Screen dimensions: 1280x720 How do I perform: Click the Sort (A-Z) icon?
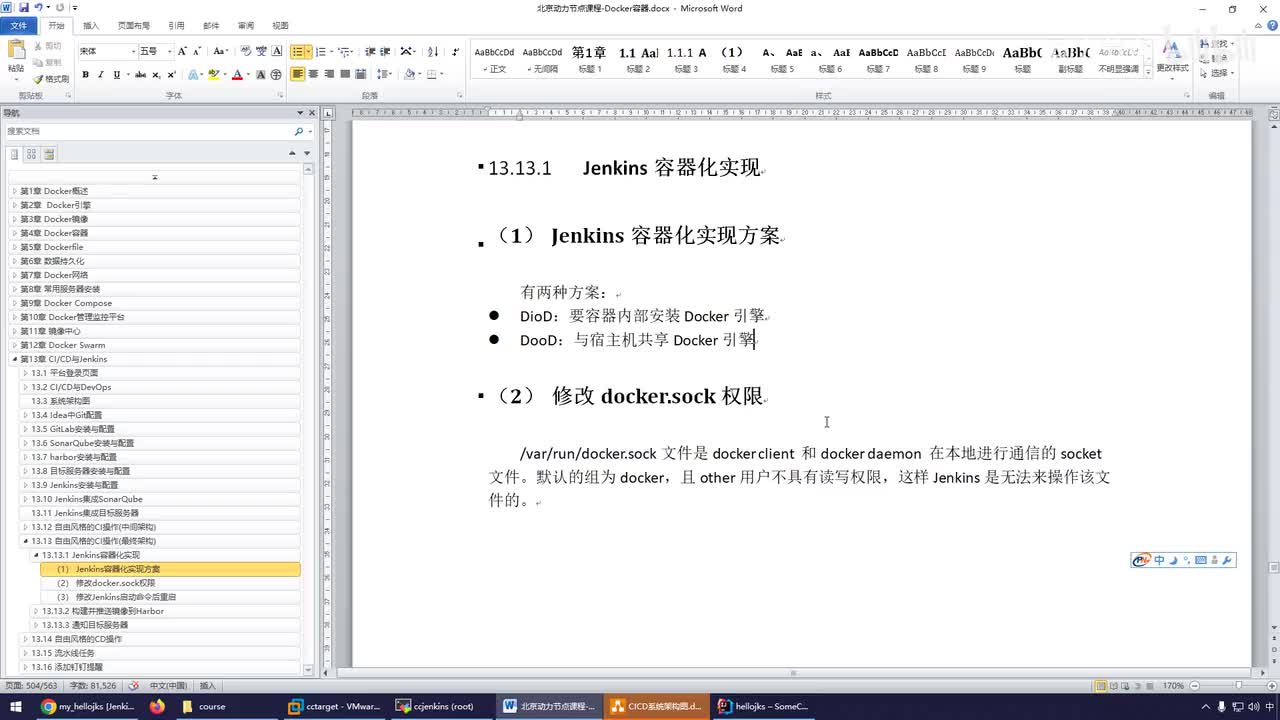click(433, 51)
